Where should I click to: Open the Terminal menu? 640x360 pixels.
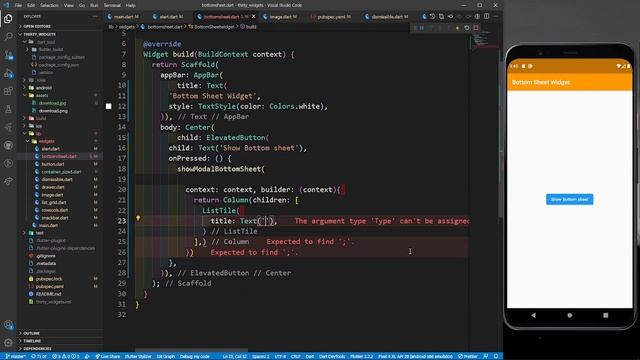tap(112, 5)
